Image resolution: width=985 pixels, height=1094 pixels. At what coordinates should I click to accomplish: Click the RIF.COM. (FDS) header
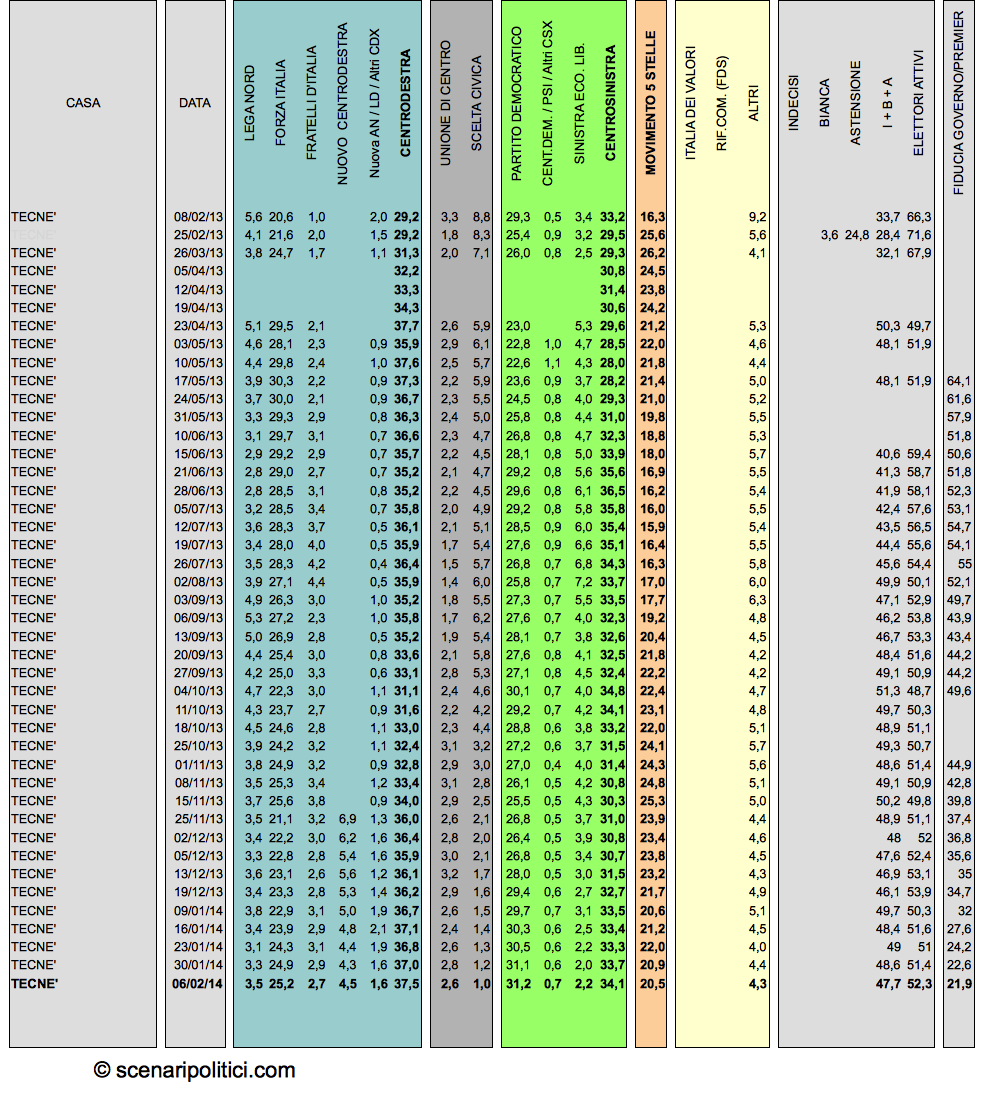coord(721,103)
